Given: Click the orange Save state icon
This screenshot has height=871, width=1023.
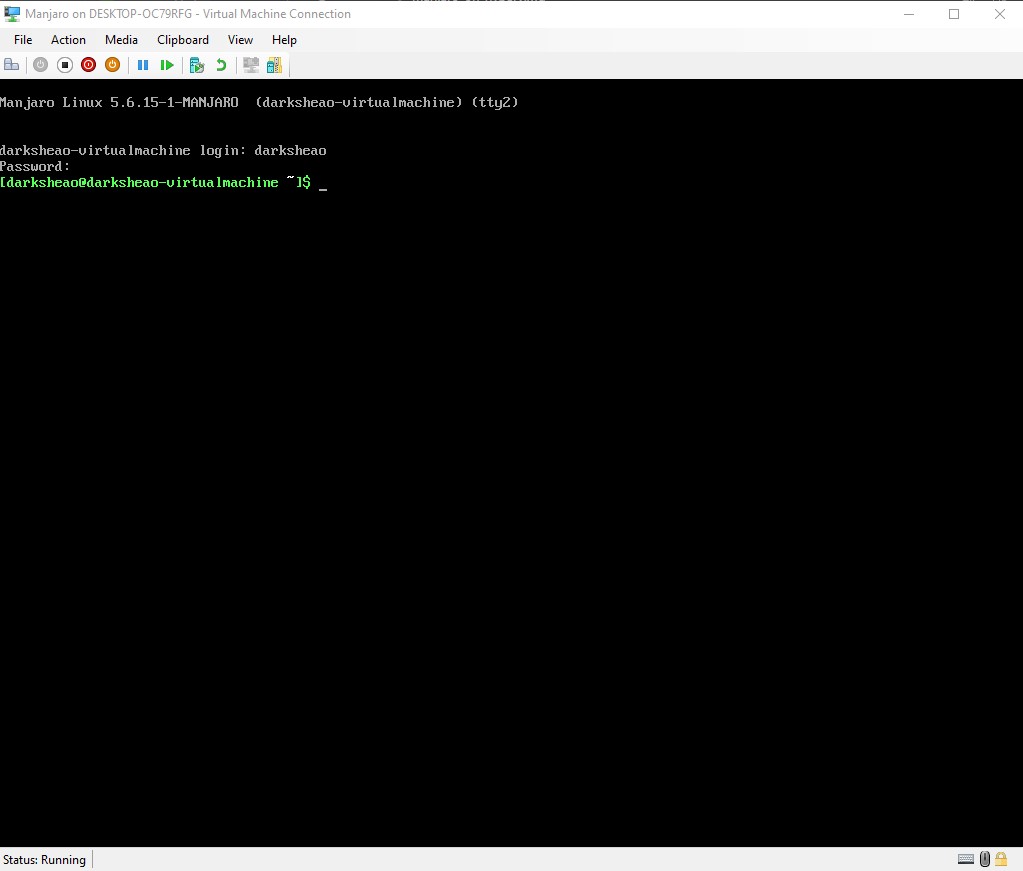Looking at the screenshot, I should (x=113, y=65).
